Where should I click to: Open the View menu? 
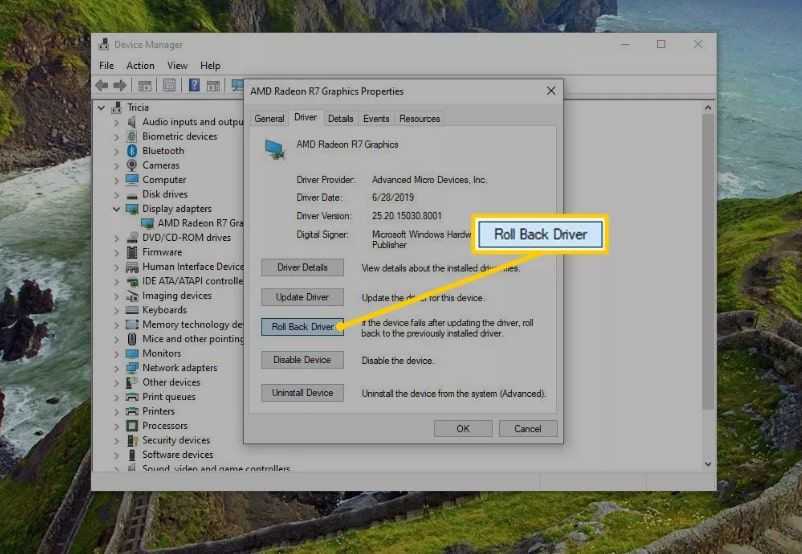pos(177,66)
